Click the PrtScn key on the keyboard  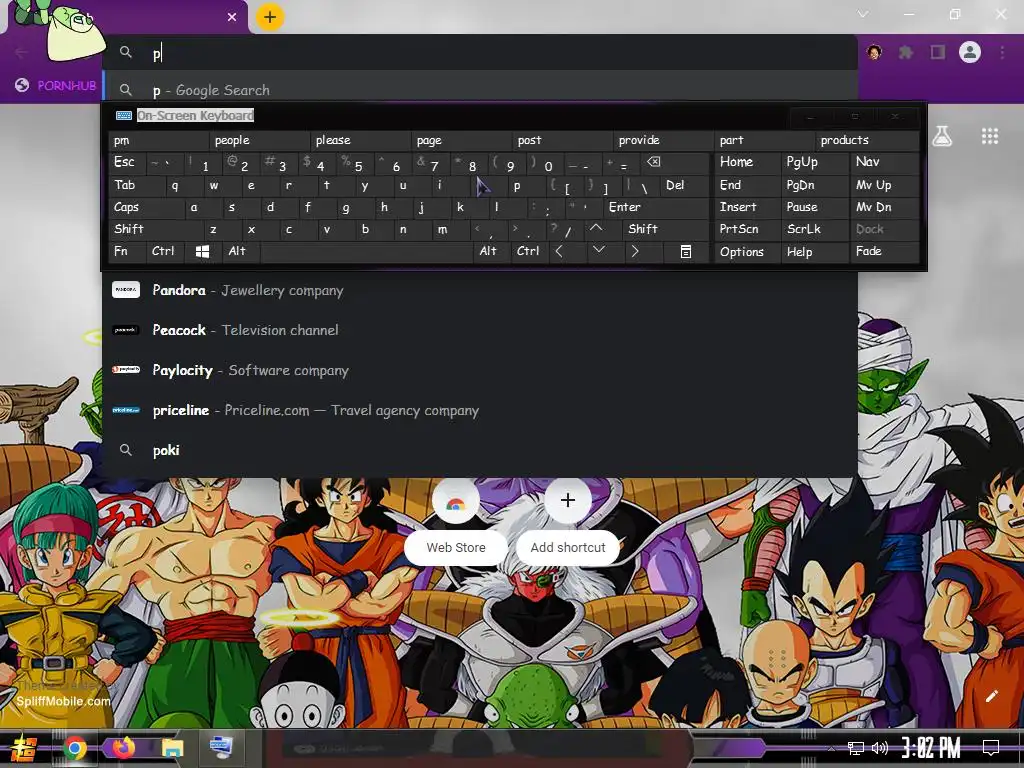(x=747, y=229)
